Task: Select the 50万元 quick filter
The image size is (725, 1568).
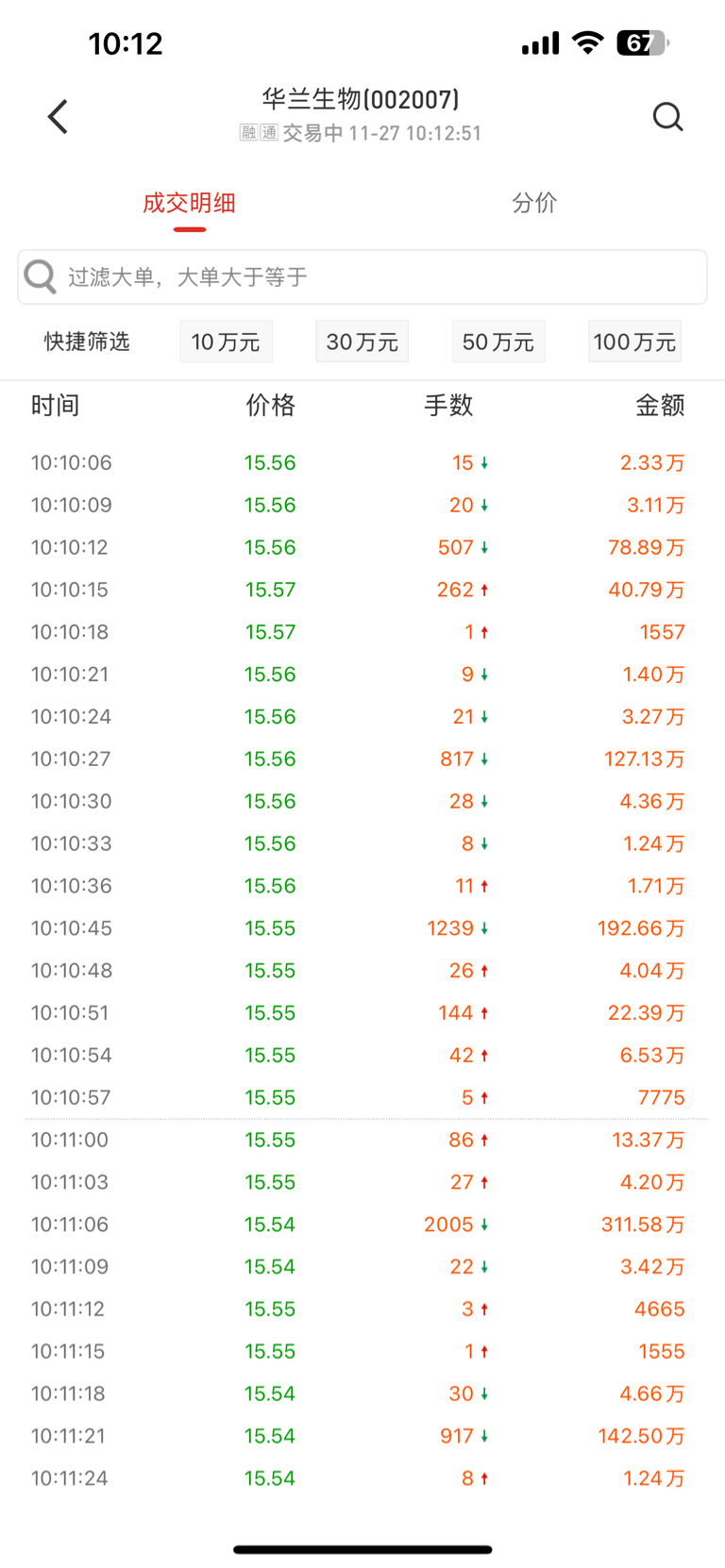Action: (x=497, y=342)
